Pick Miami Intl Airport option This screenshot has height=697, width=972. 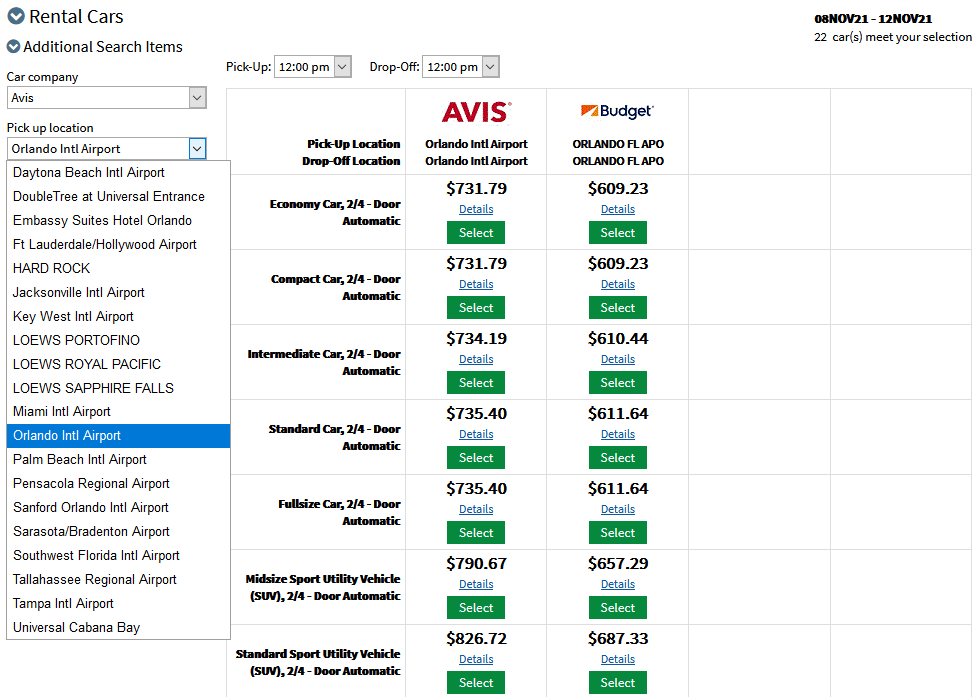[118, 412]
